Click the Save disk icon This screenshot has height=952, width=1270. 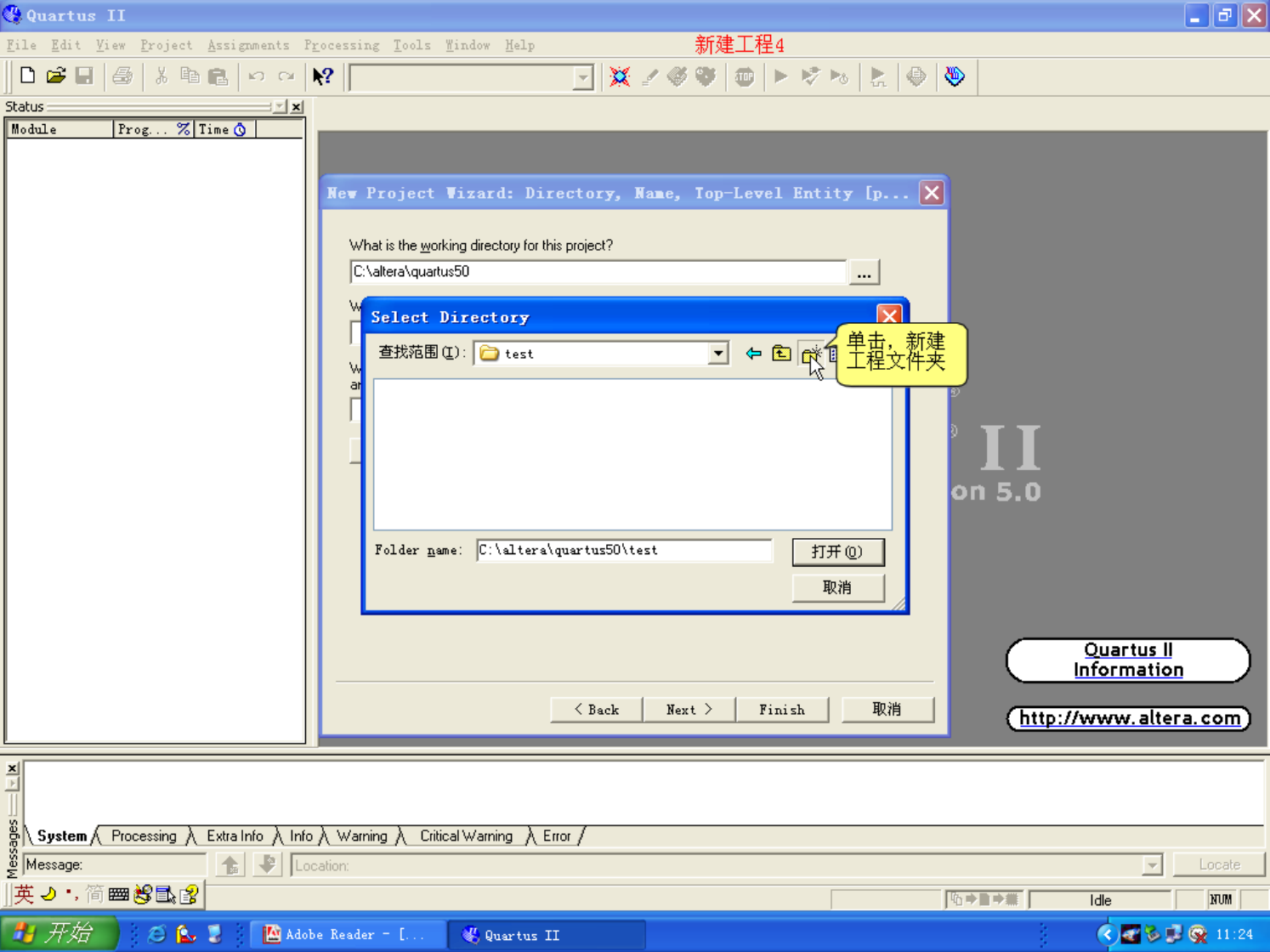[84, 76]
